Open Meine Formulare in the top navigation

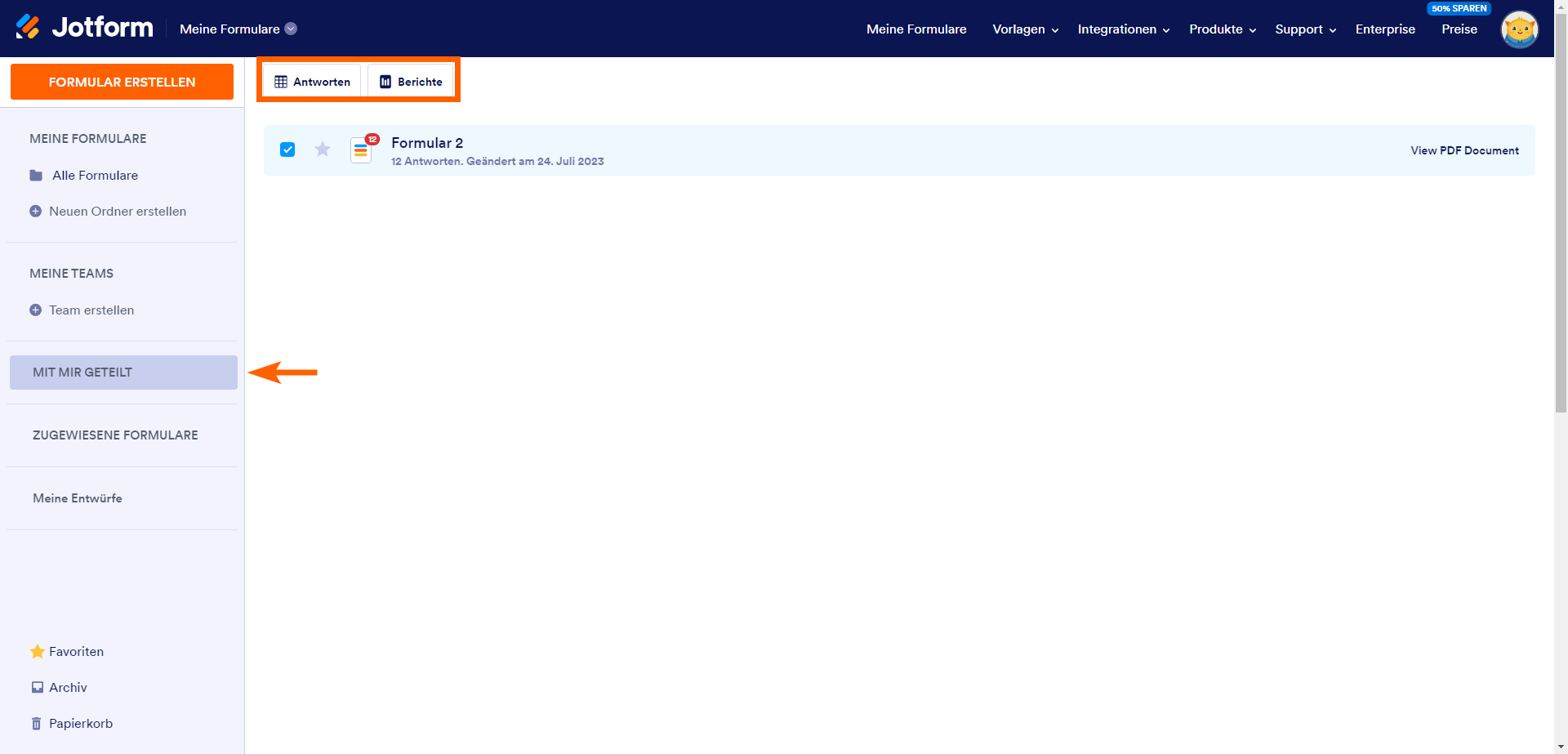(x=916, y=29)
